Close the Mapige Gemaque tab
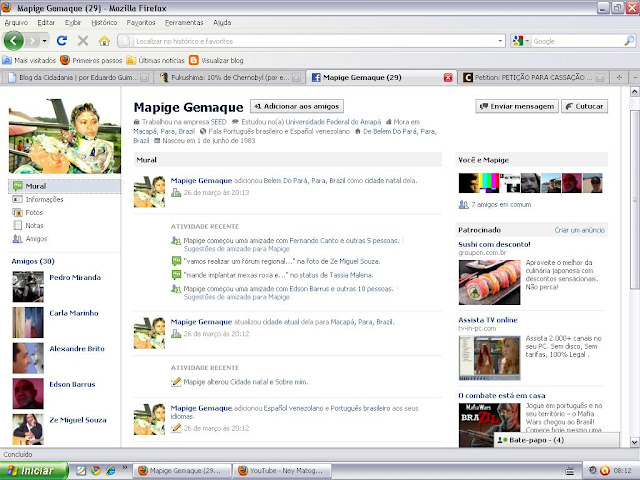The width and height of the screenshot is (640, 480). point(448,78)
